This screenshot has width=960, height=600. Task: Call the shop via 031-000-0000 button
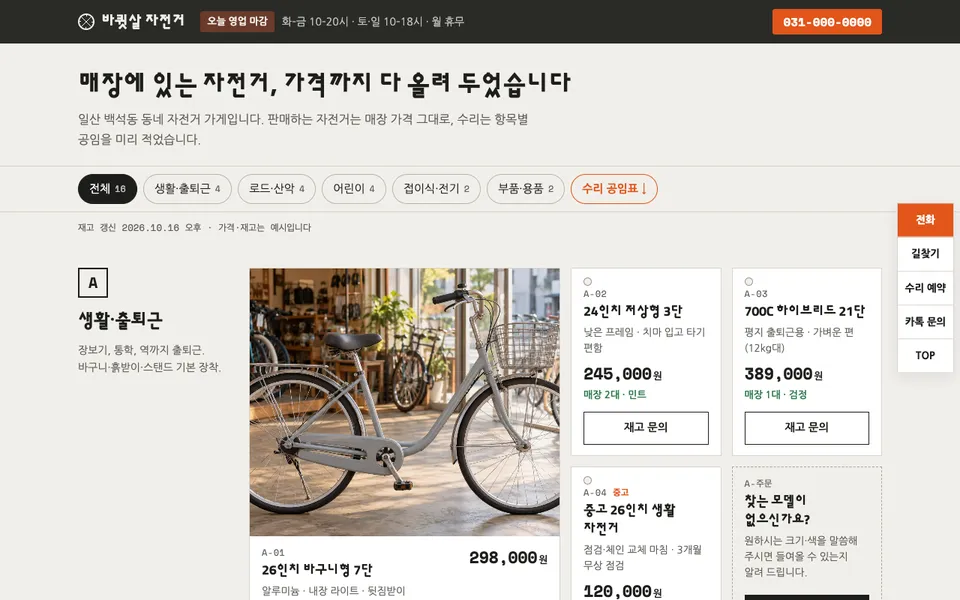point(827,21)
